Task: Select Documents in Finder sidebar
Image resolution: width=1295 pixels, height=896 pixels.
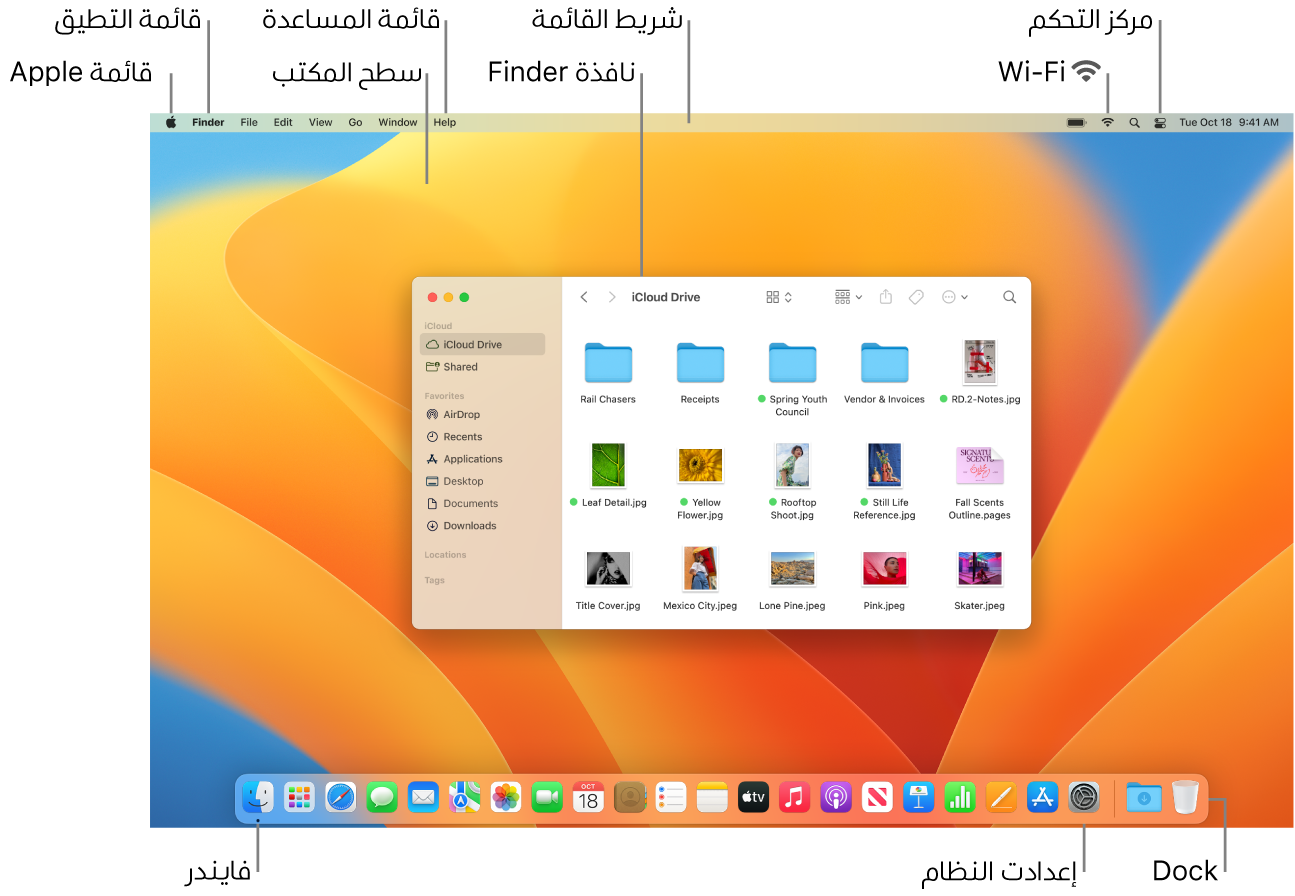Action: coord(483,503)
